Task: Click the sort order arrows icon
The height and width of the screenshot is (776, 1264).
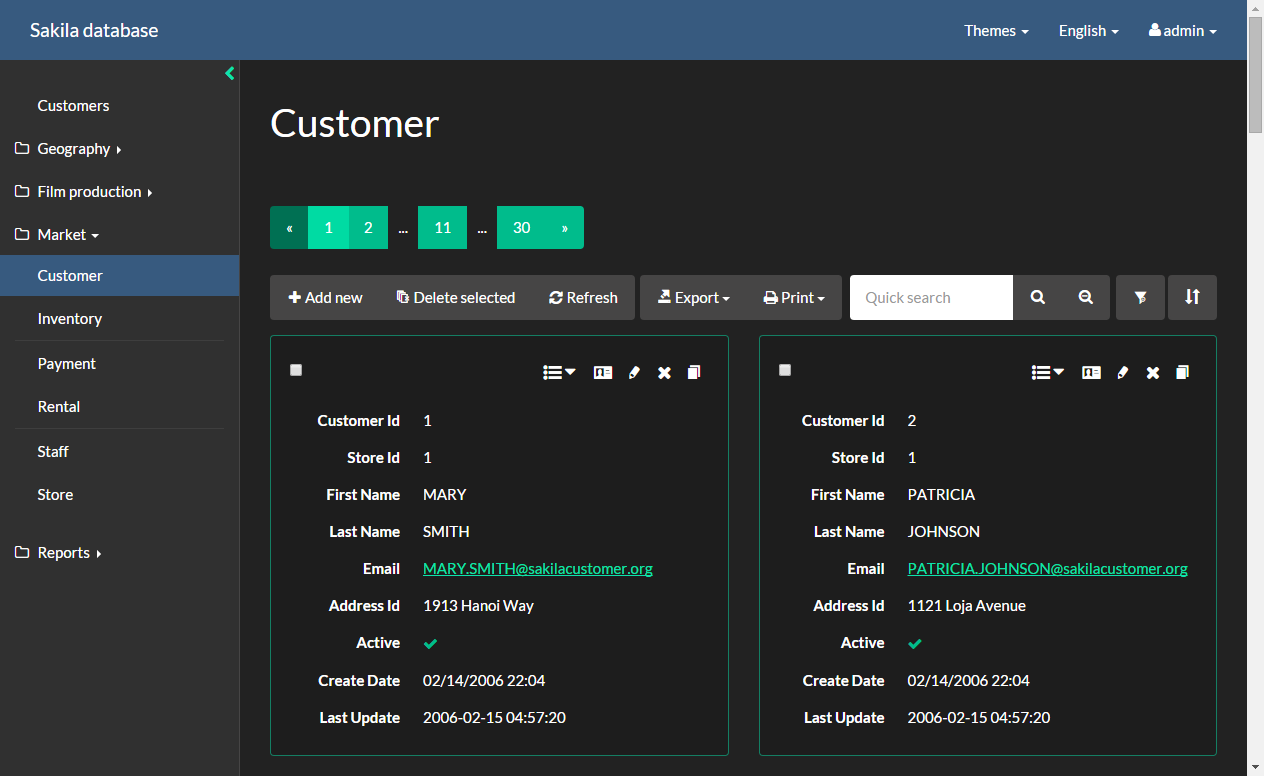Action: 1192,298
